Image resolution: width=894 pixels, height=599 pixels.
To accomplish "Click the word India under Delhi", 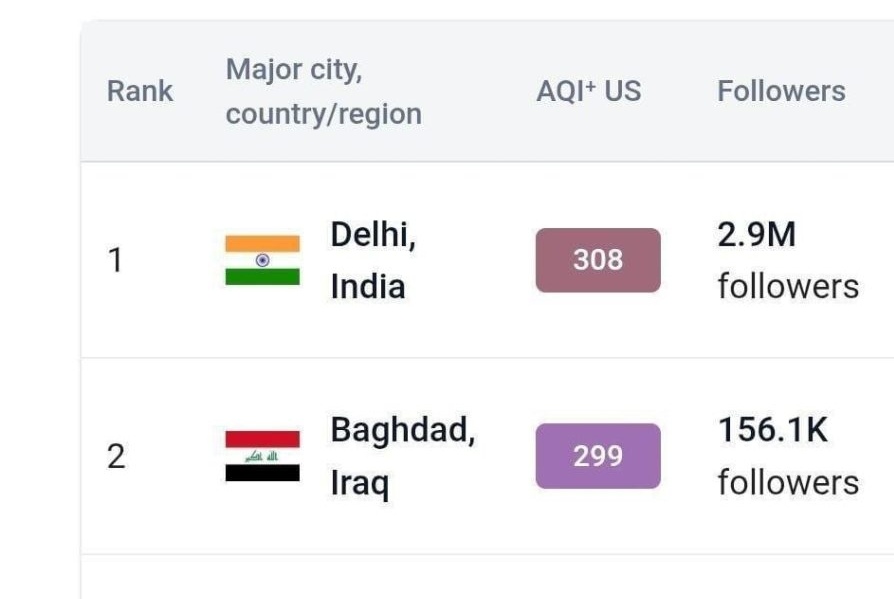I will point(367,287).
